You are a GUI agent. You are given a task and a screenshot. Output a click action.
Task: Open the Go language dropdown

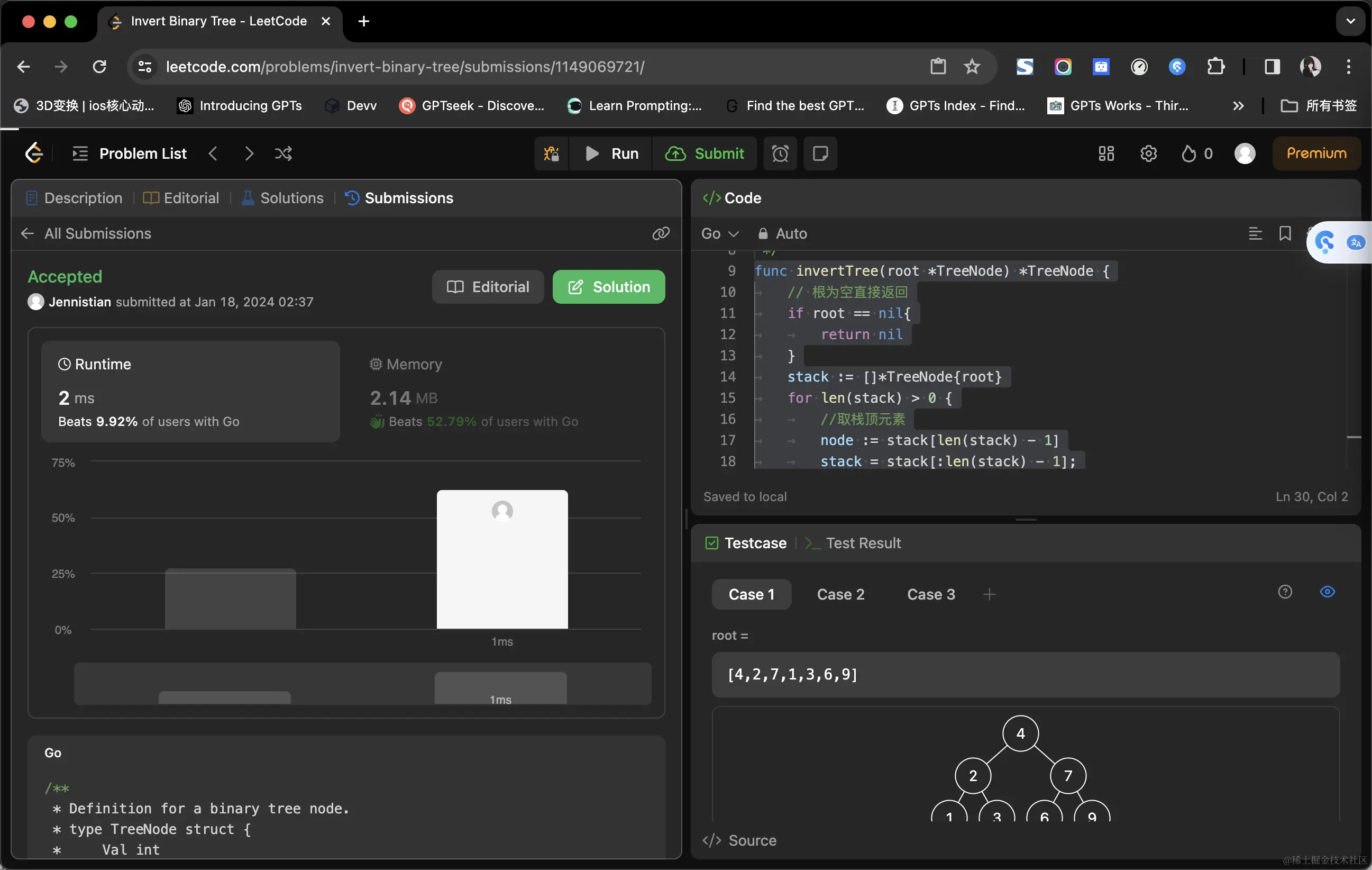tap(719, 233)
